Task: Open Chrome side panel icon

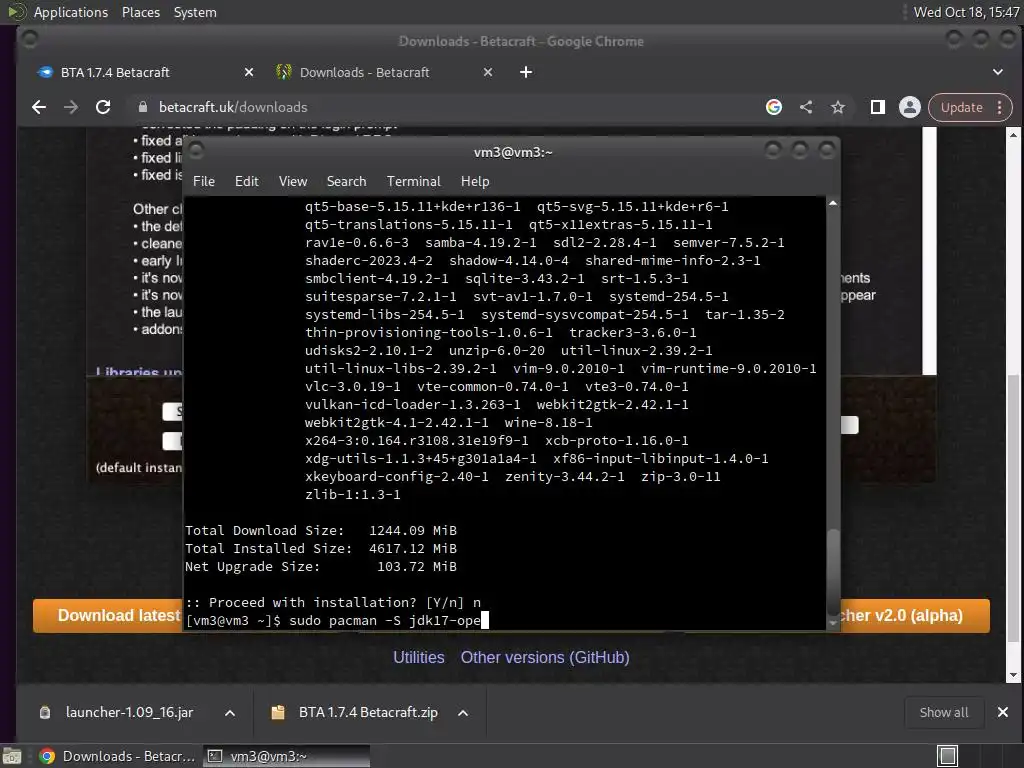Action: 878,107
